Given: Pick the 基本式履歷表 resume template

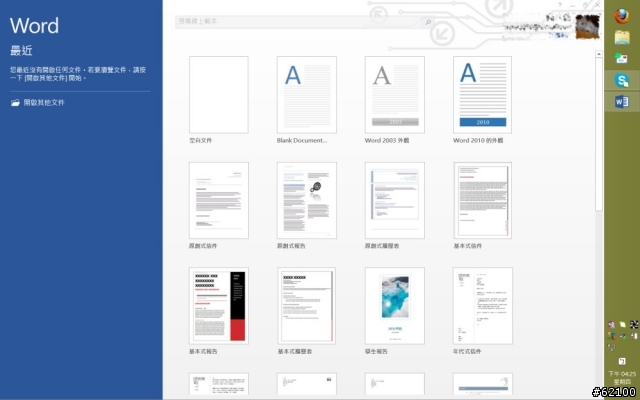Looking at the screenshot, I should coord(307,306).
